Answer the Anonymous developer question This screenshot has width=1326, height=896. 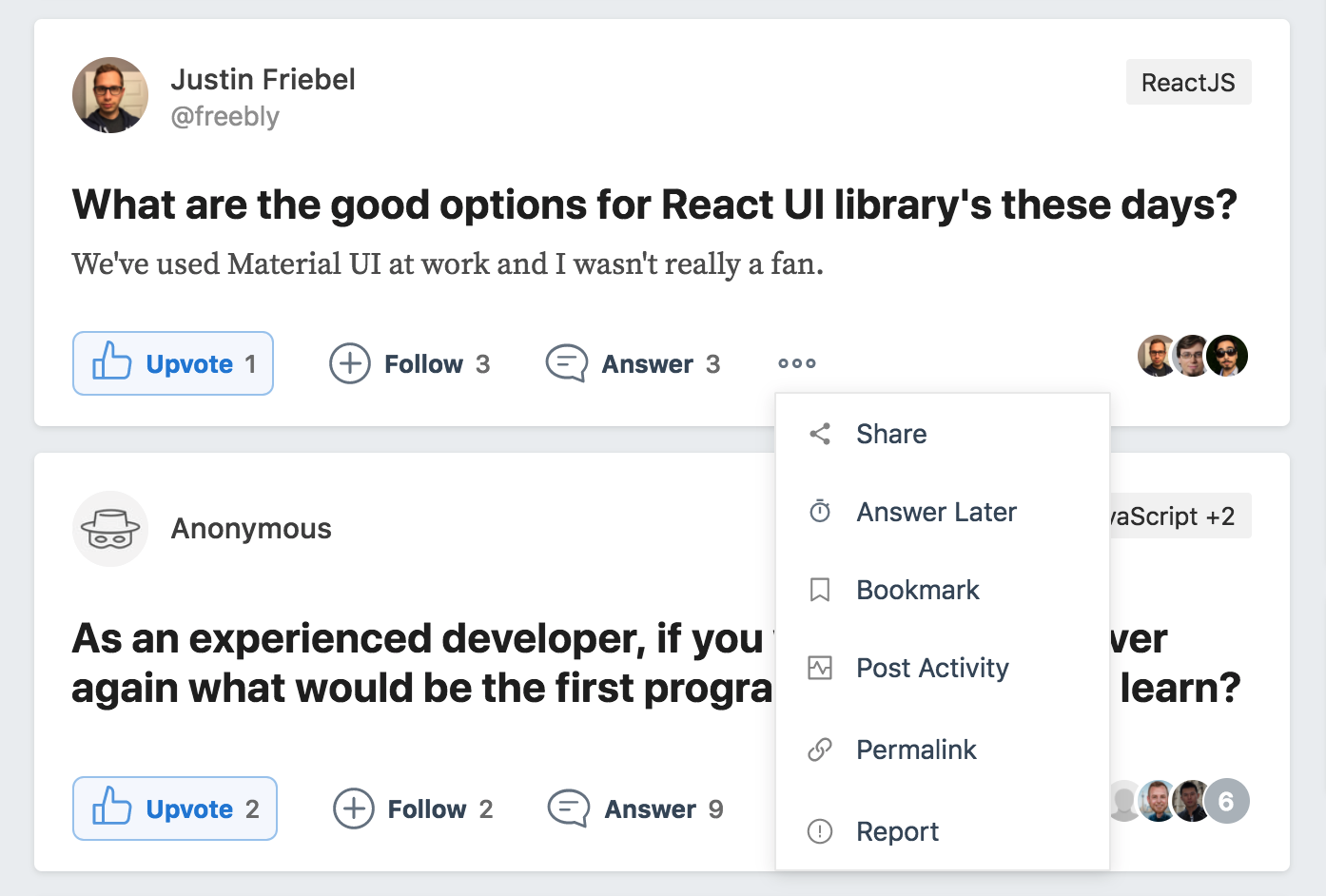point(636,808)
